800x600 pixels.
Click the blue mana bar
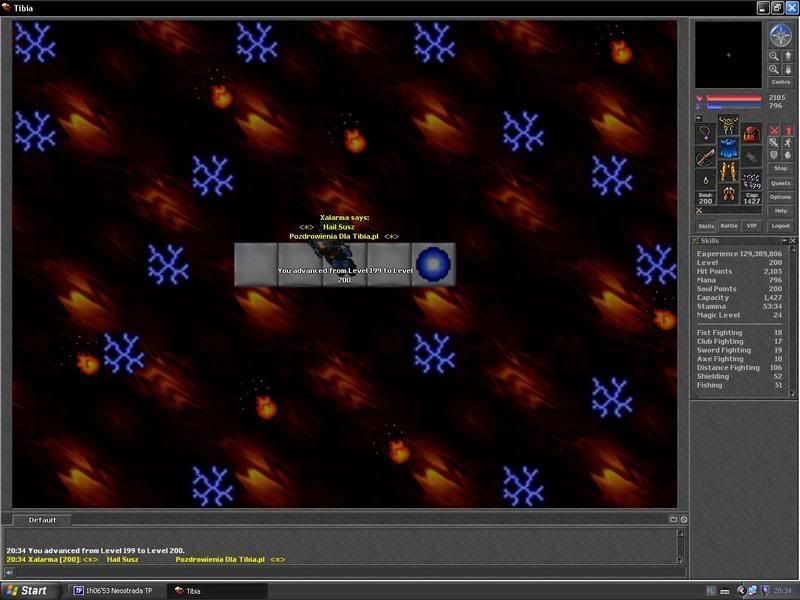(734, 106)
